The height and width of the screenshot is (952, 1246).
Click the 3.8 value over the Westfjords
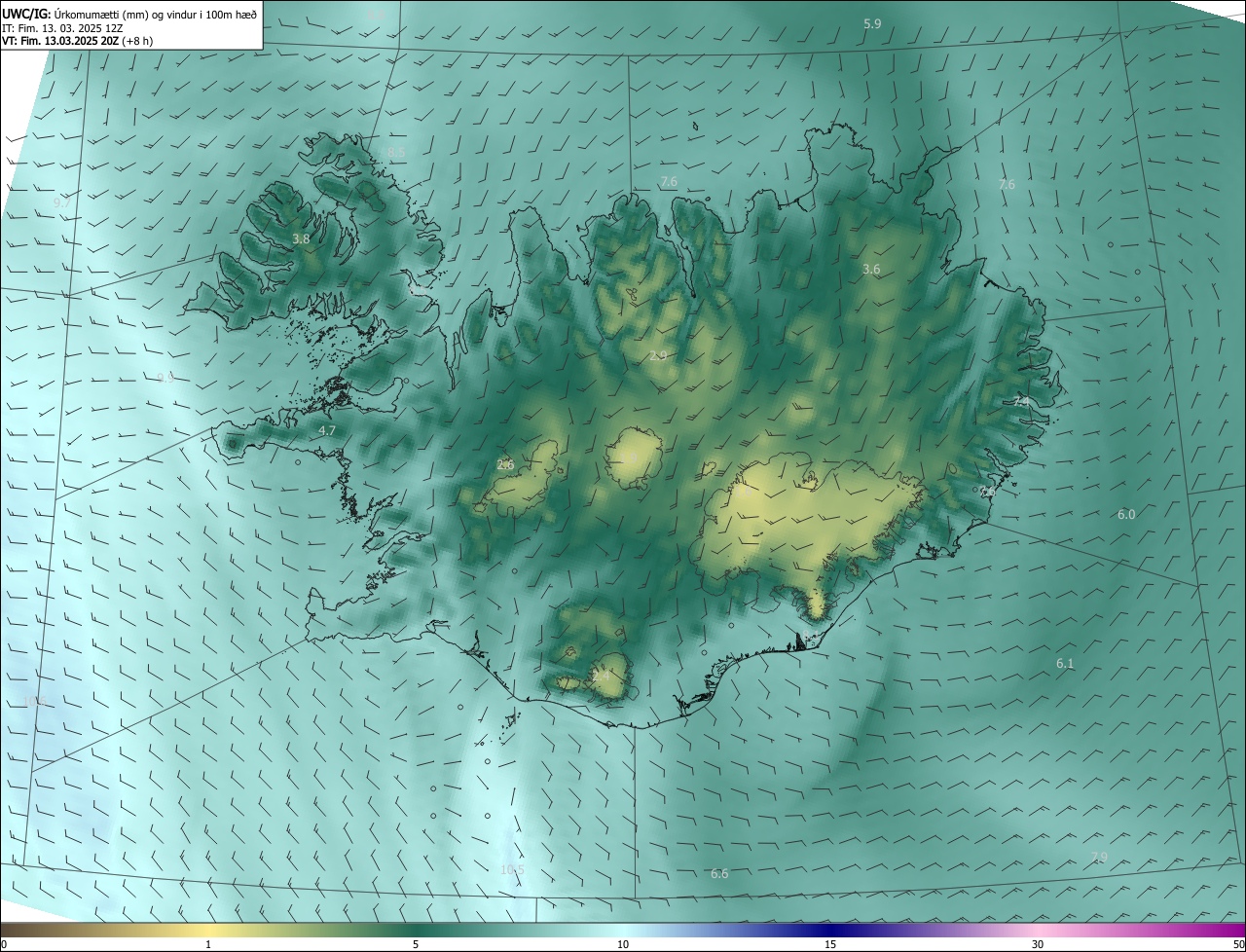point(301,238)
